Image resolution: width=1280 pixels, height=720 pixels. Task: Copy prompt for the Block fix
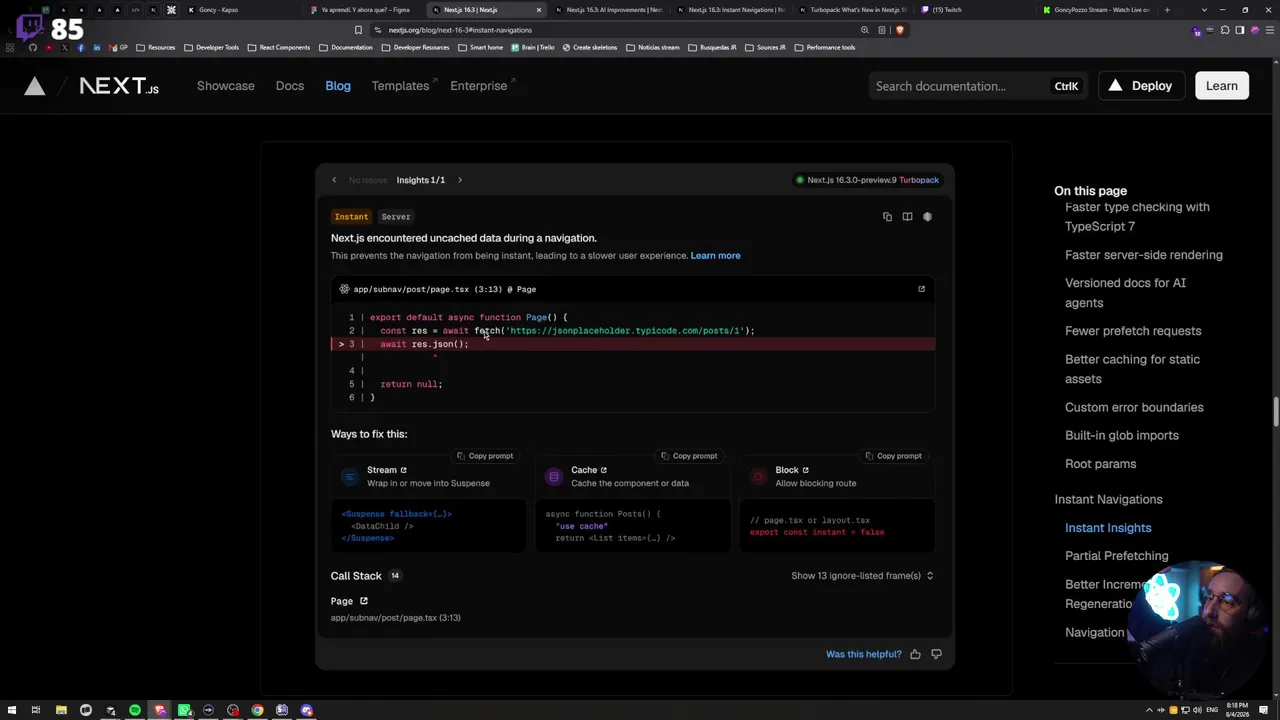click(x=893, y=456)
